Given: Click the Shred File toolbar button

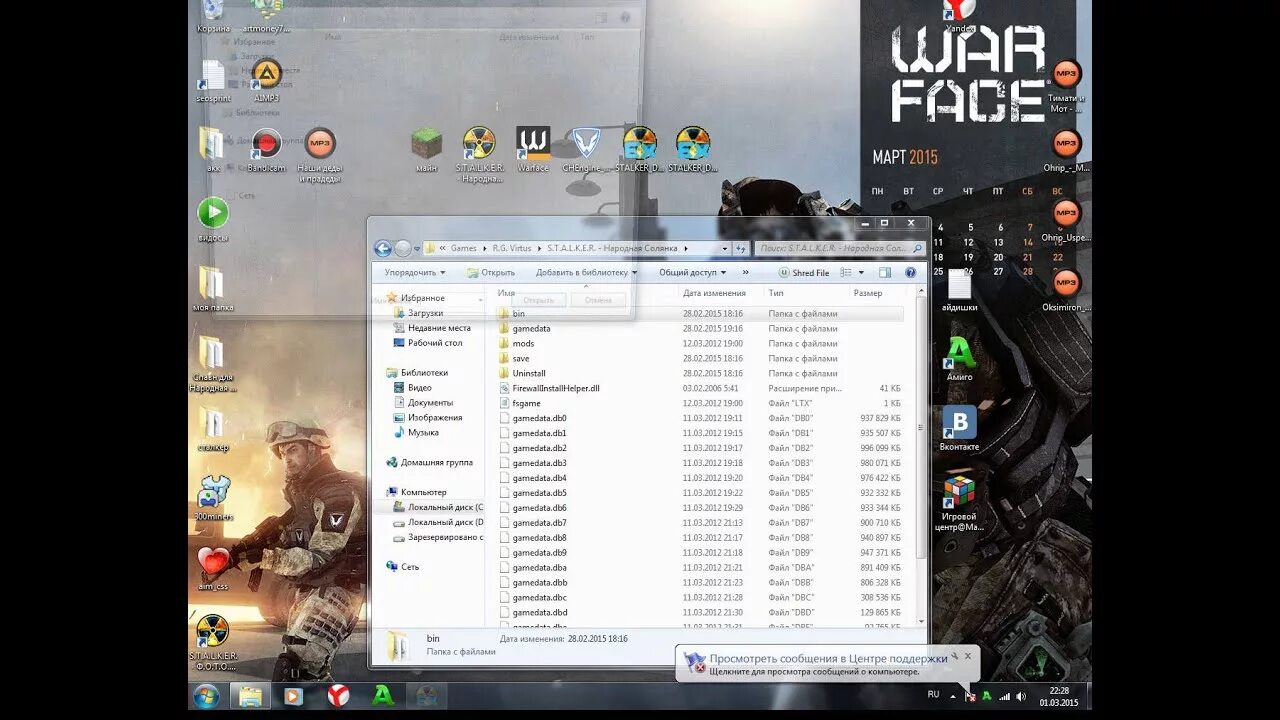Looking at the screenshot, I should (804, 272).
